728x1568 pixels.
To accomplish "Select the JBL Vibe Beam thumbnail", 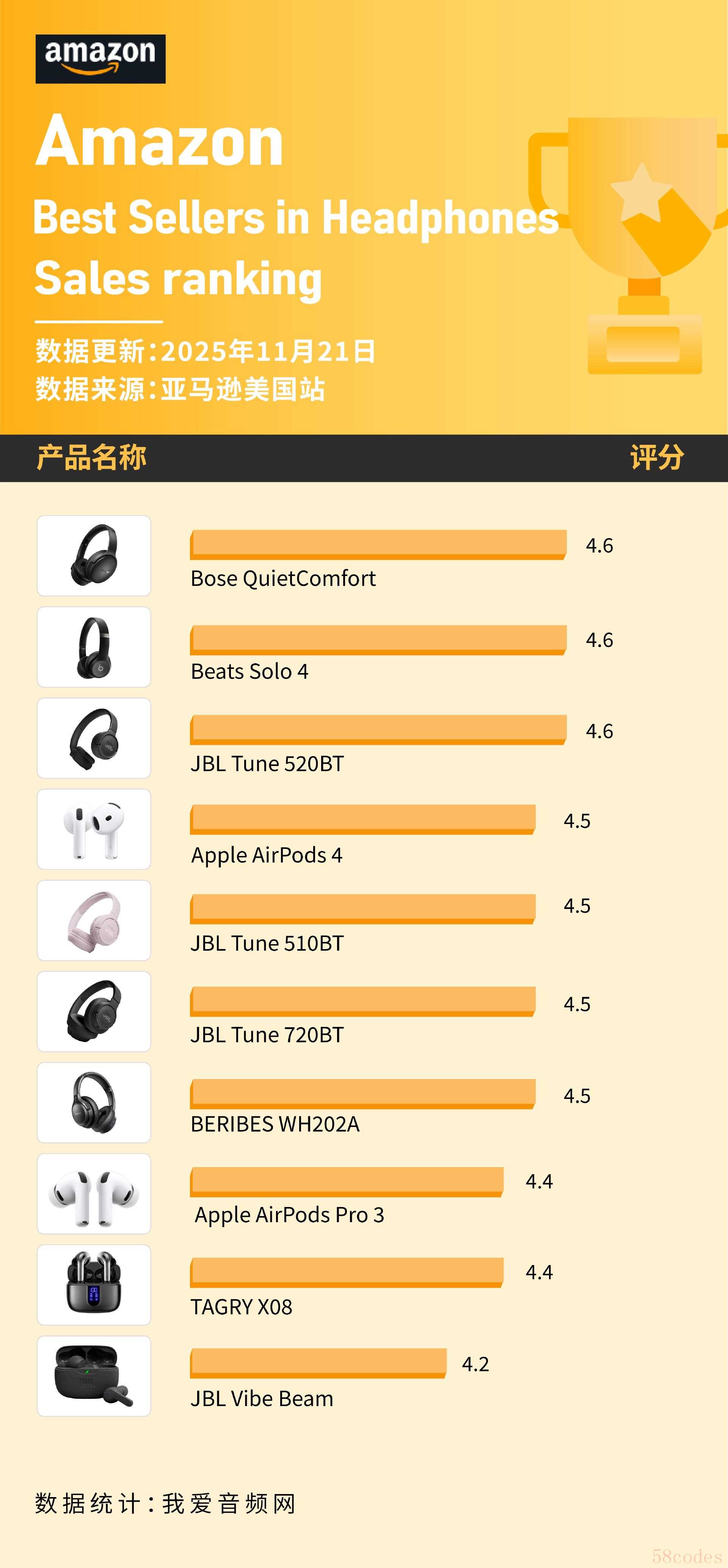I will [94, 1376].
